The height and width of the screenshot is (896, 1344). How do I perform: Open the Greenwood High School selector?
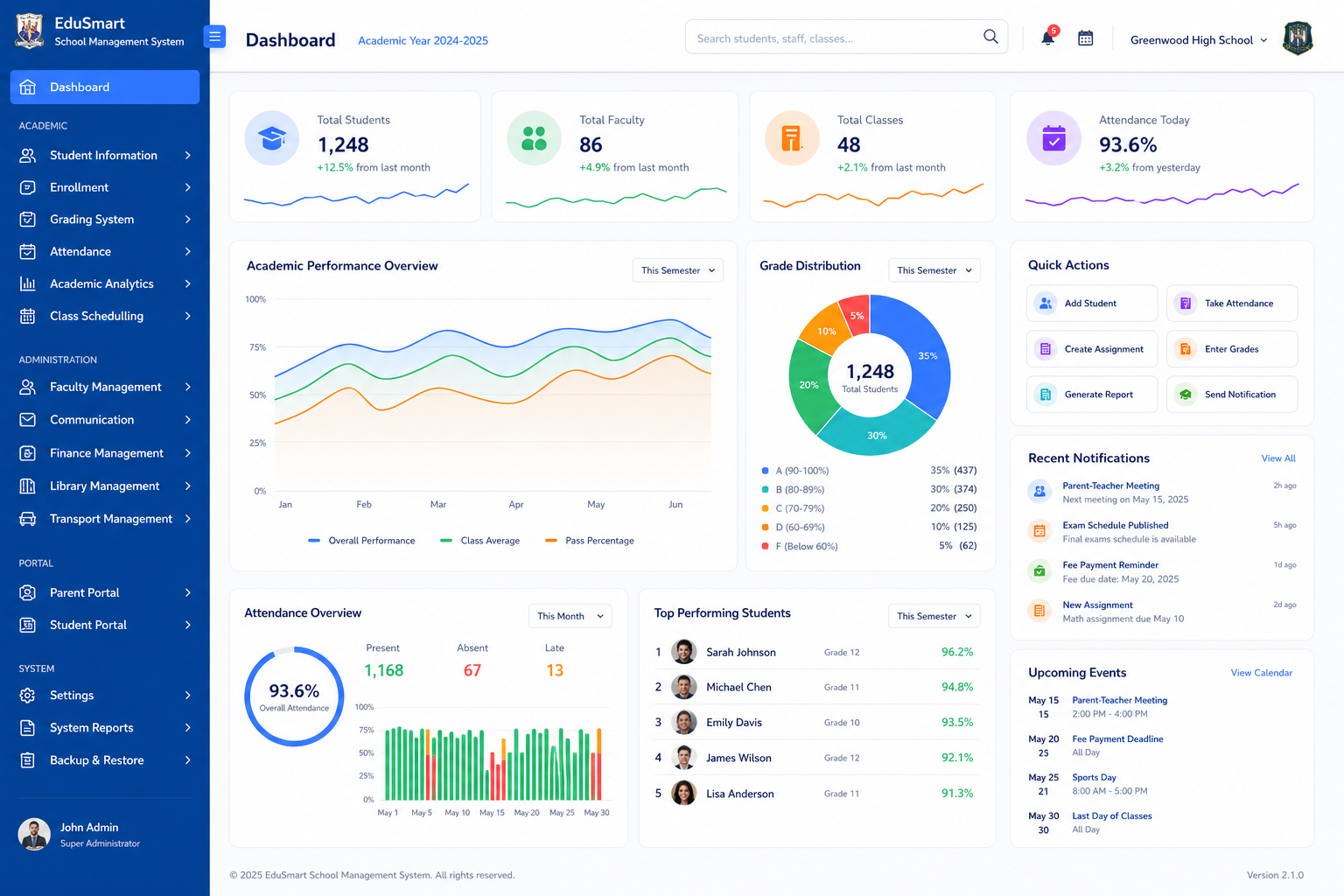pyautogui.click(x=1199, y=40)
